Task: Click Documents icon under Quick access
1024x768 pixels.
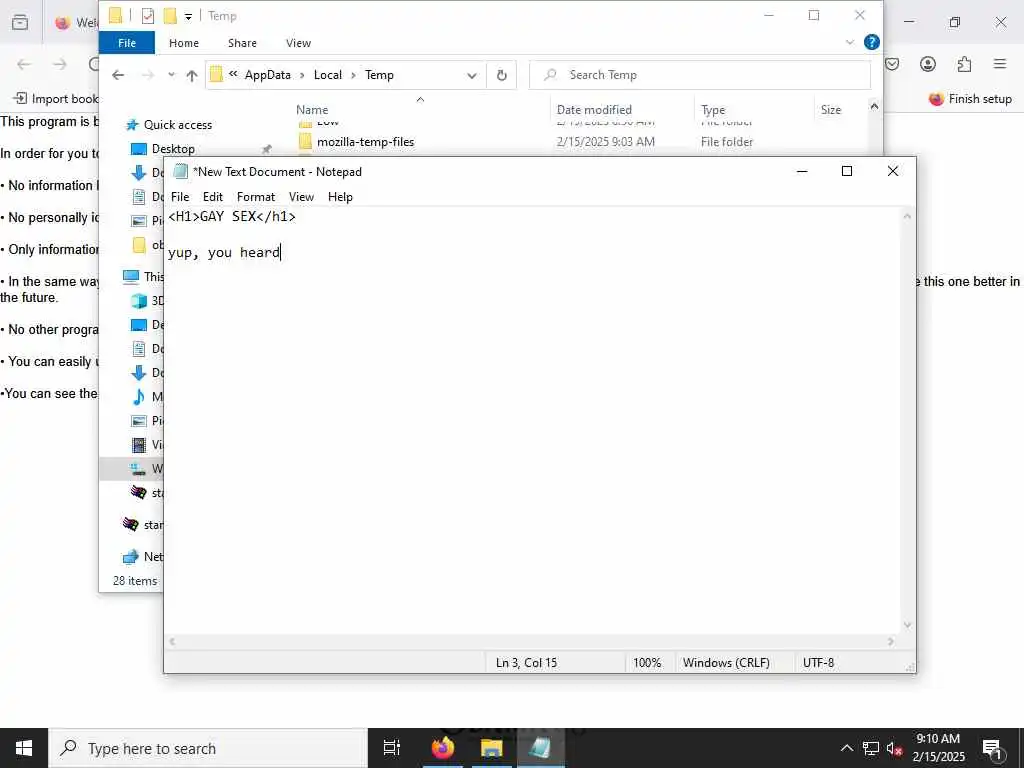Action: point(138,197)
